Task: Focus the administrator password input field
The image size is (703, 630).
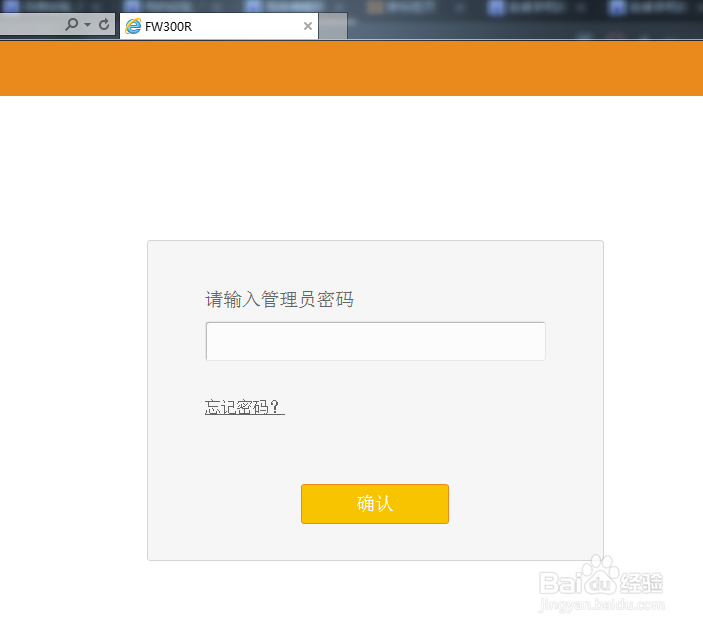Action: coord(375,341)
